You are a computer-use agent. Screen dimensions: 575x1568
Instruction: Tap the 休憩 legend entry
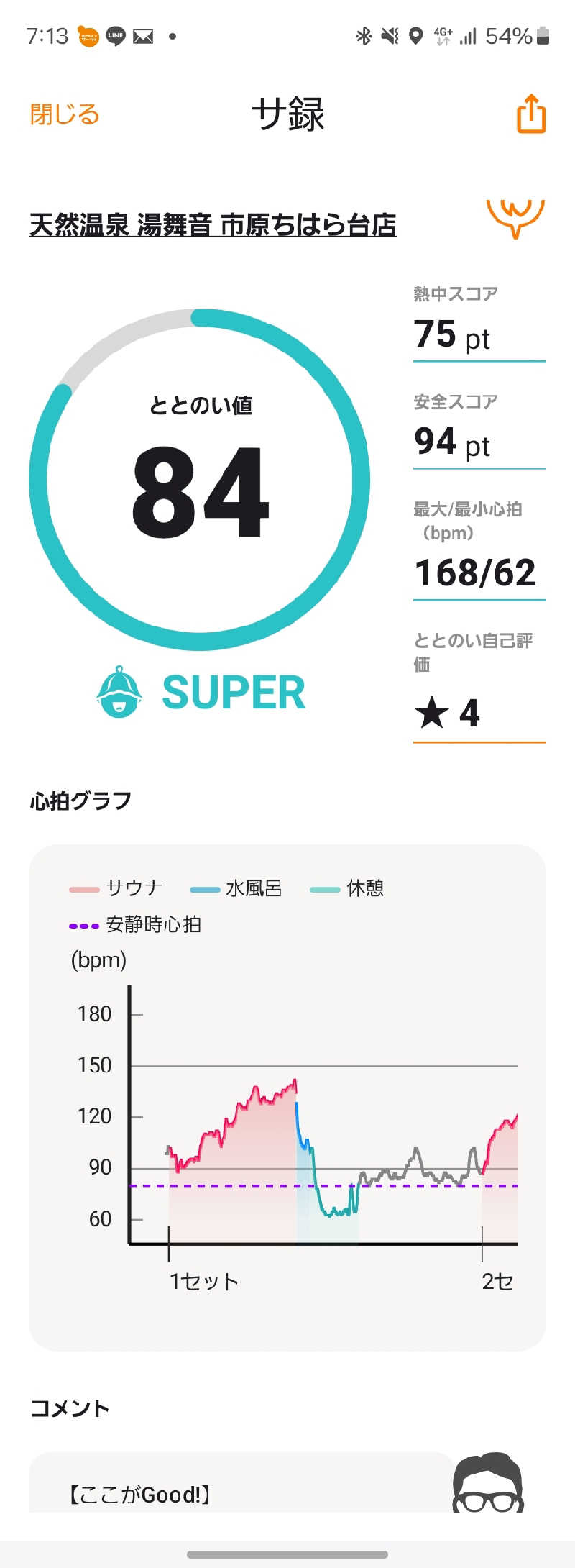[347, 888]
